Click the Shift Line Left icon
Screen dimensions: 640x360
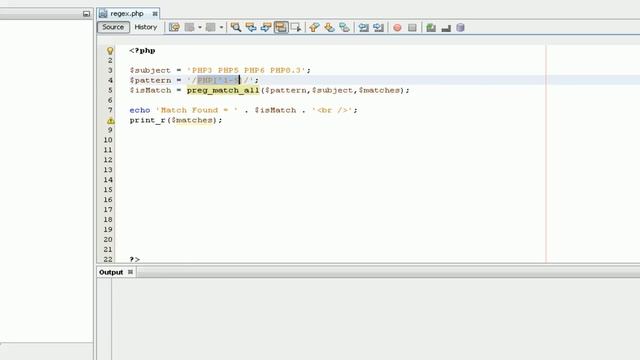point(363,27)
